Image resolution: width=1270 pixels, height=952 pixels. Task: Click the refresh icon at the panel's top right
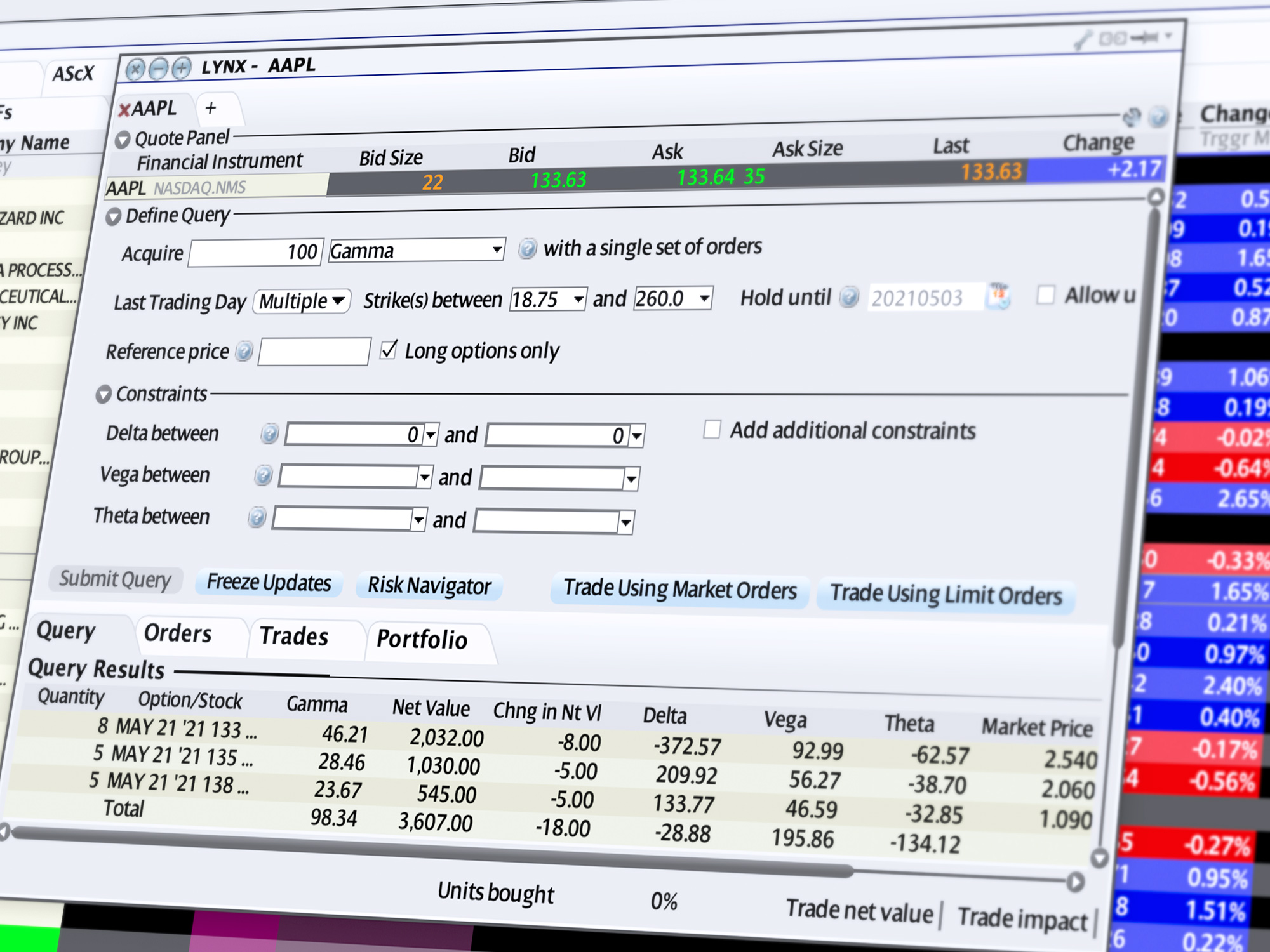1132,117
